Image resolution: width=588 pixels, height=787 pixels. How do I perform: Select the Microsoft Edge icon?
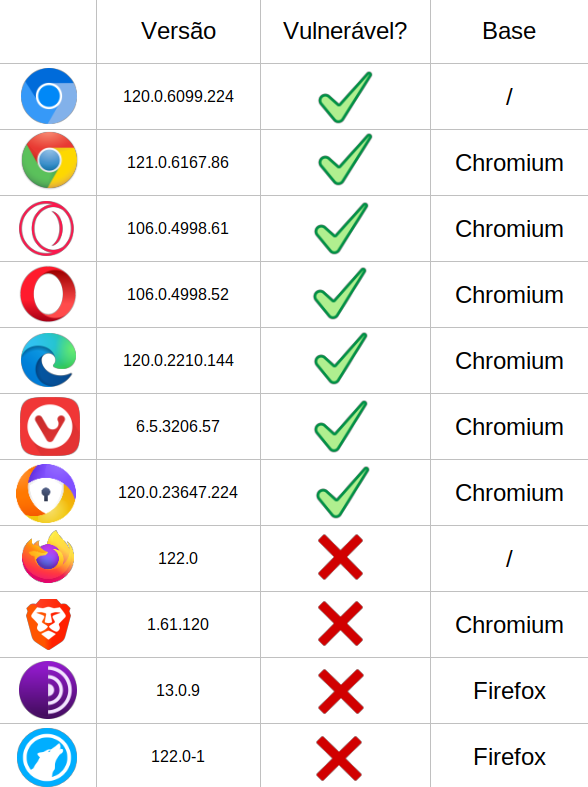pyautogui.click(x=49, y=360)
